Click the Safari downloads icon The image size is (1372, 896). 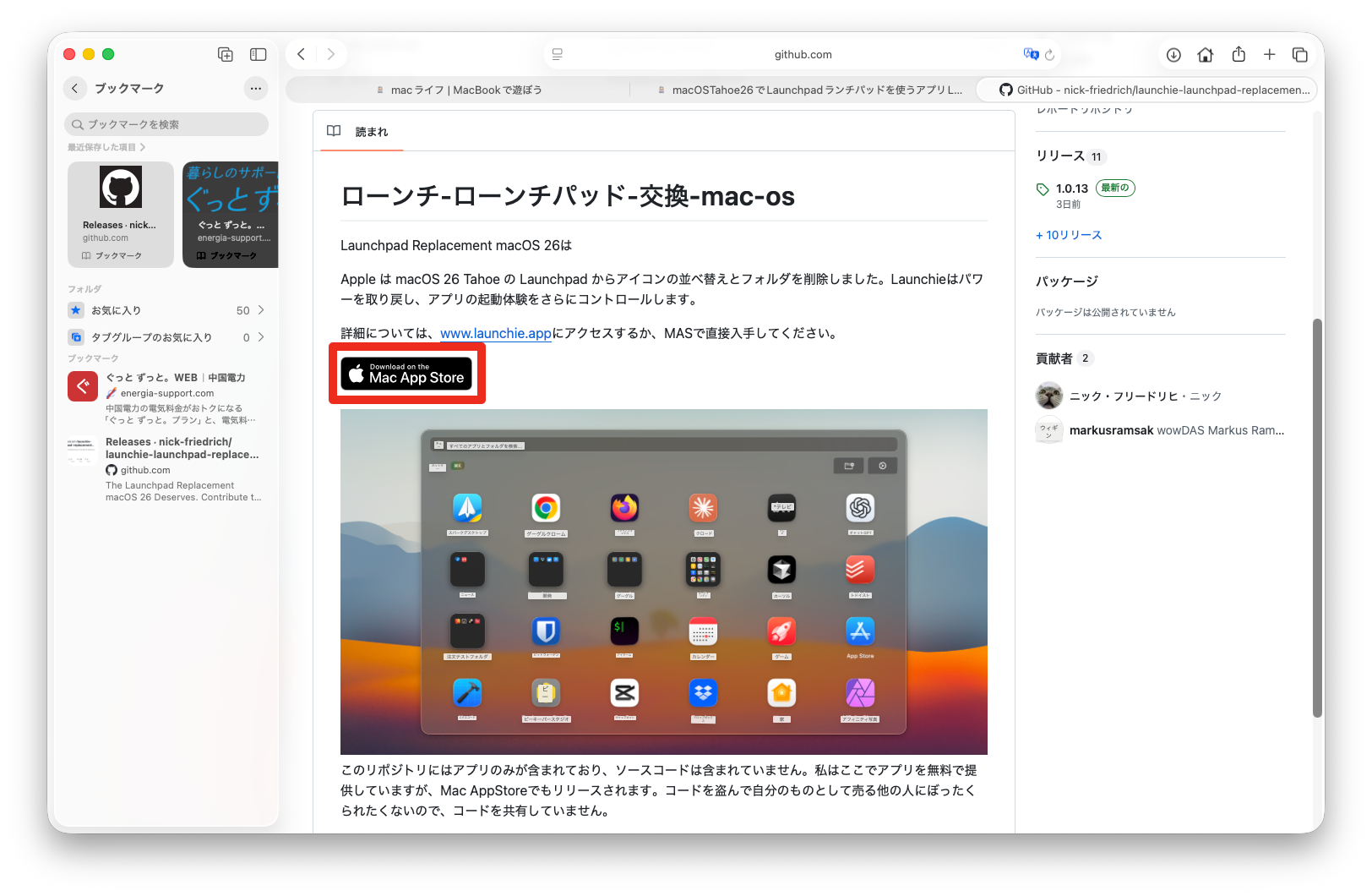coord(1173,55)
